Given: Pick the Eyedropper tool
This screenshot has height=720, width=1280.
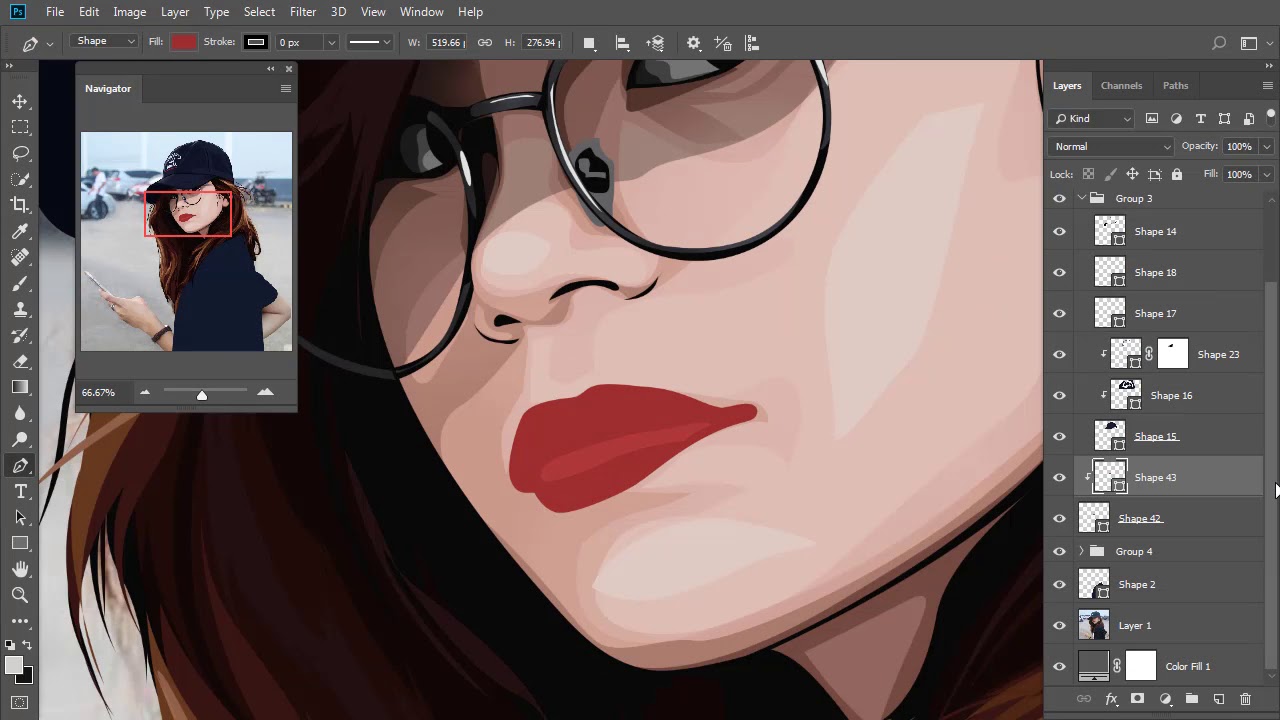Looking at the screenshot, I should click(x=20, y=232).
